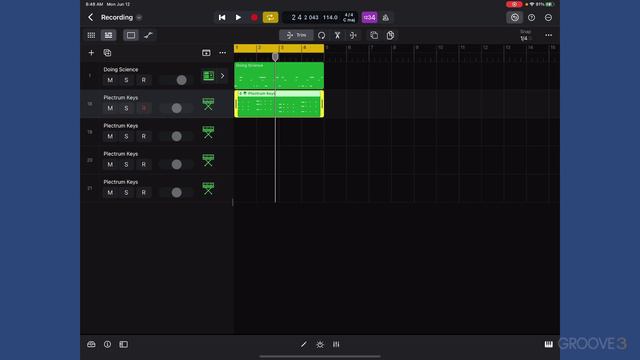Adjust Plectrum Keys track 18 volume slider
640x360 pixels.
[176, 108]
